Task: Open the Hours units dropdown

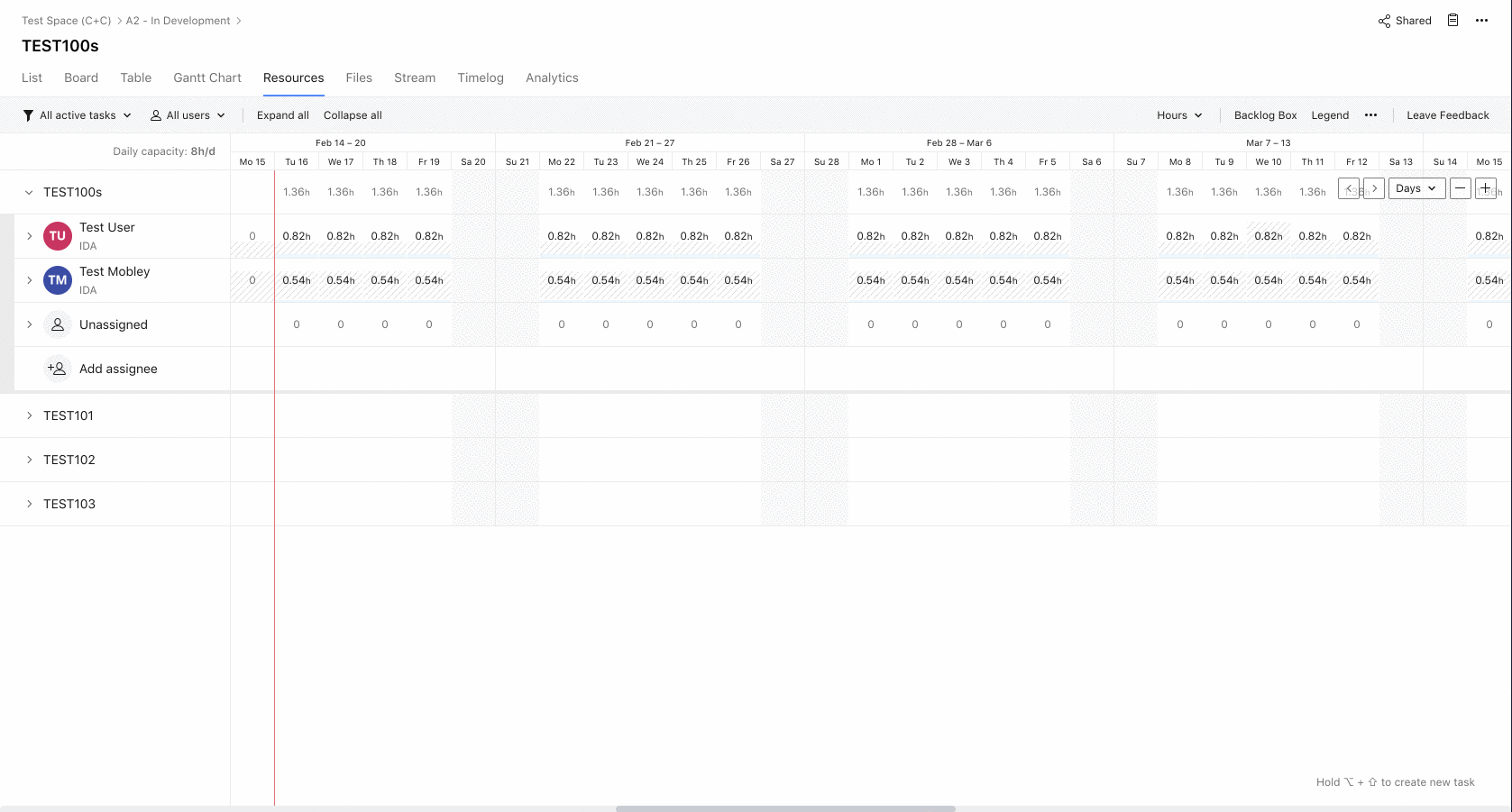Action: click(x=1179, y=115)
